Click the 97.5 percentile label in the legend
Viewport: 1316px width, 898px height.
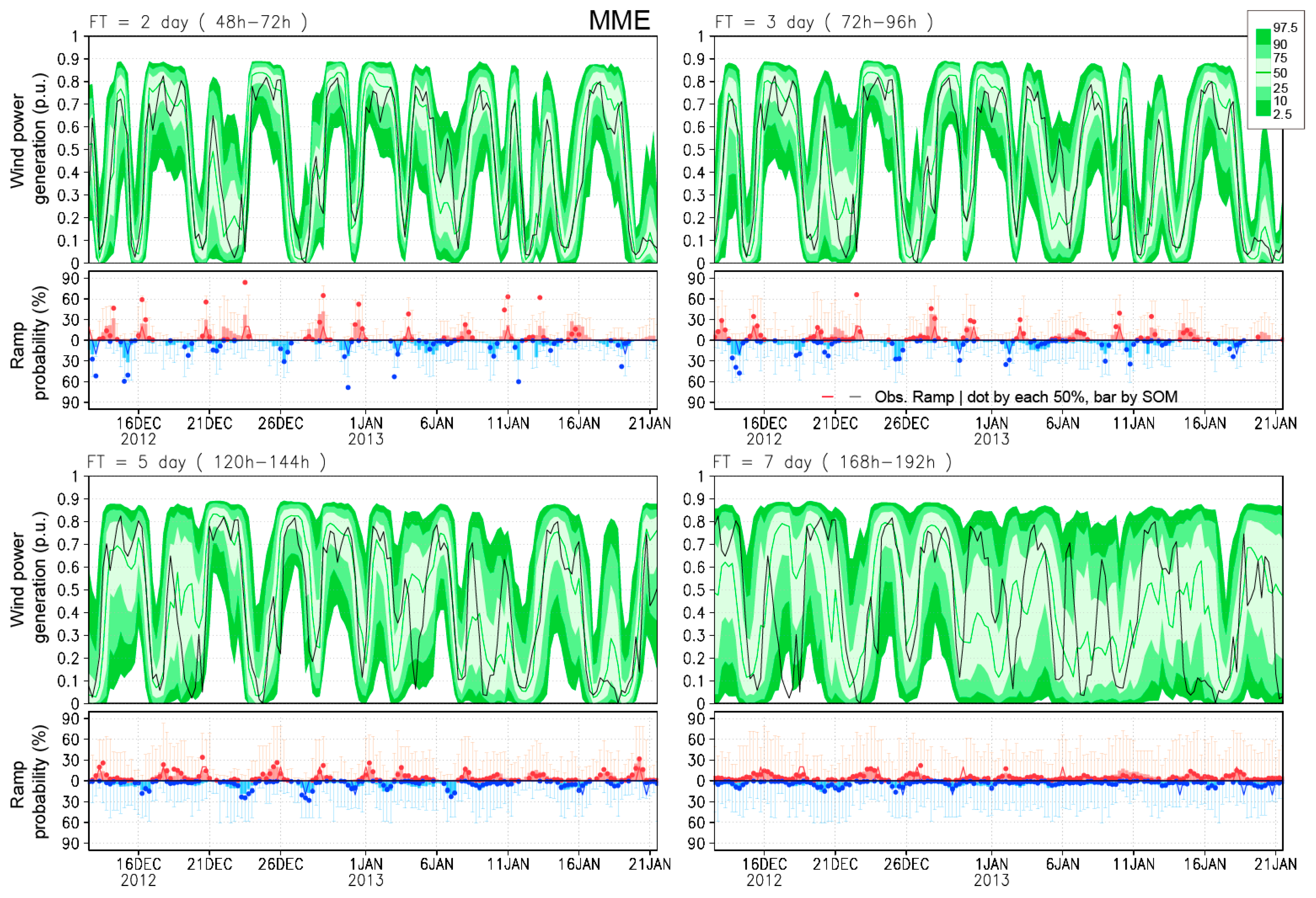coord(1285,28)
